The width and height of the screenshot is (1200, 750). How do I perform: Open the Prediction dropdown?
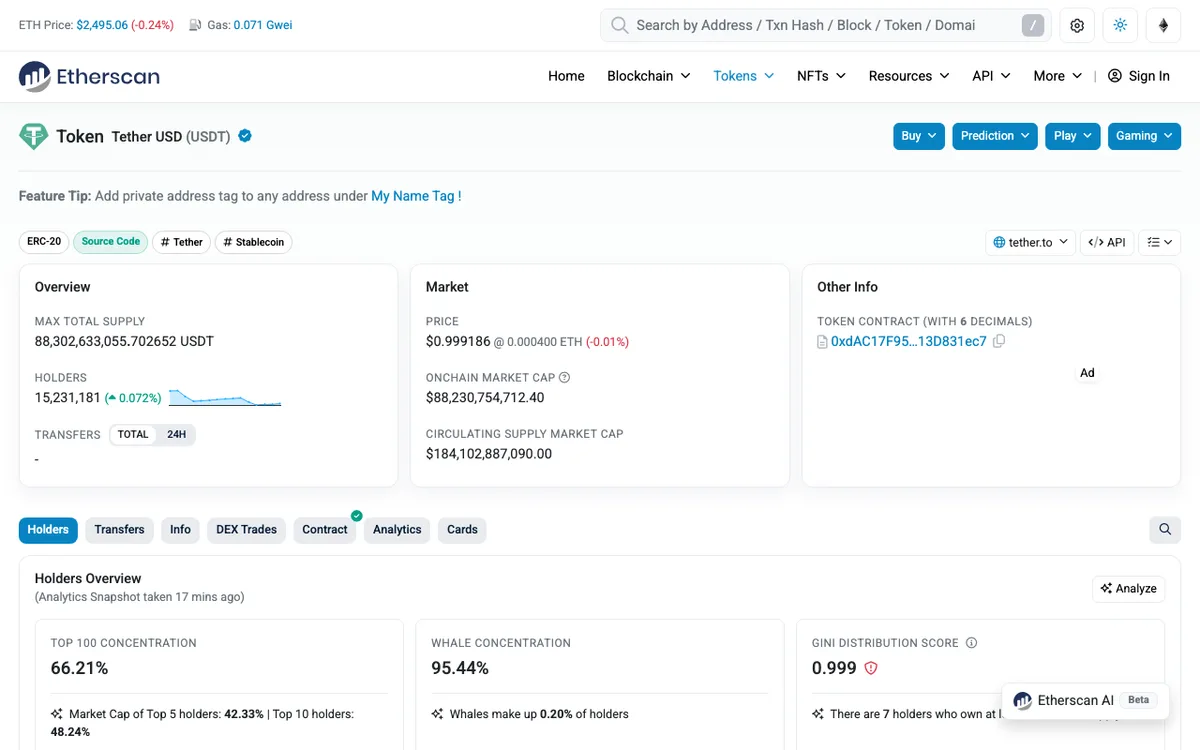click(x=995, y=136)
